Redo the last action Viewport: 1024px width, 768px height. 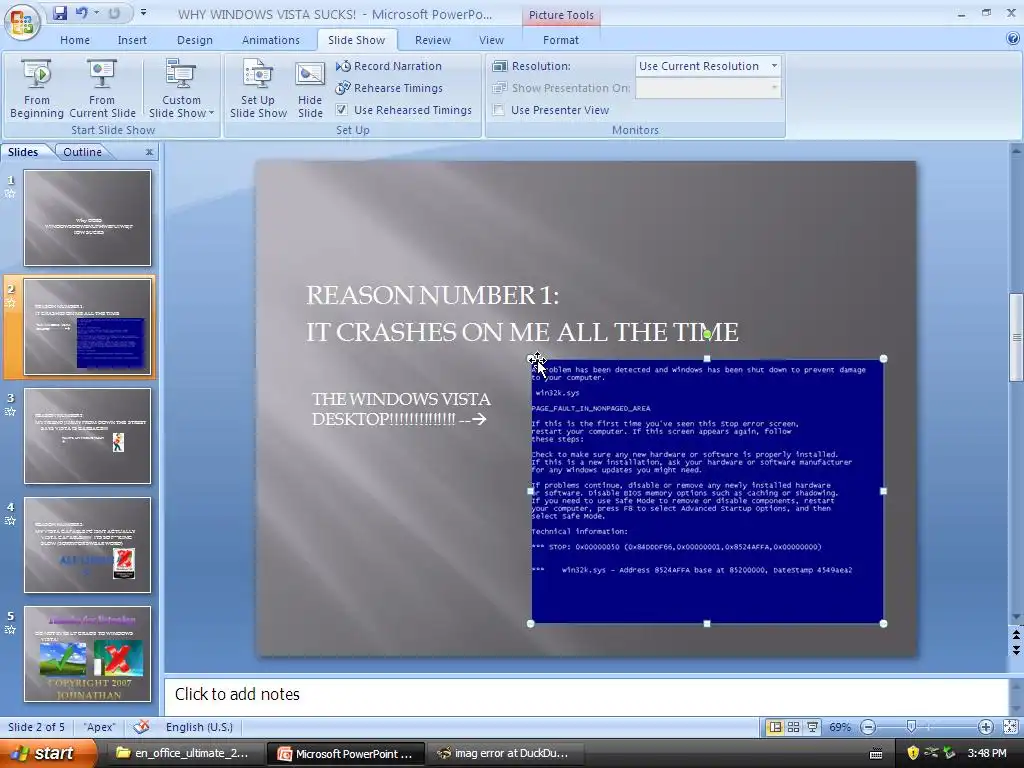click(114, 13)
